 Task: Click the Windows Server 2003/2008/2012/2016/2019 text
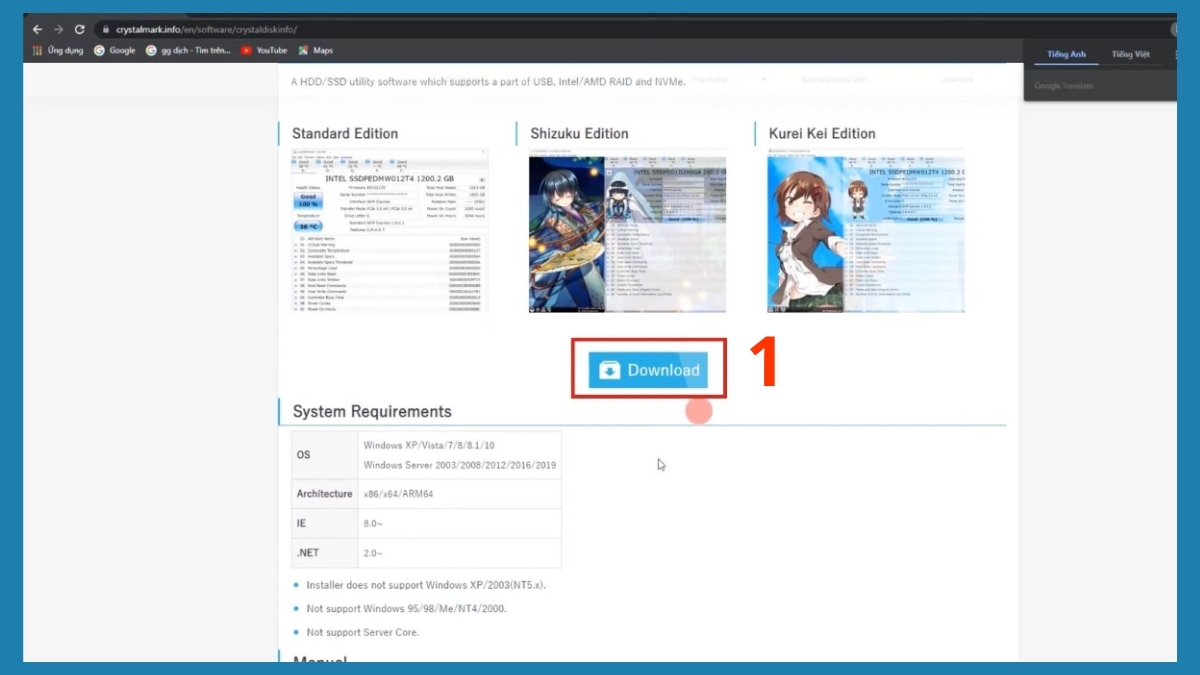point(460,465)
